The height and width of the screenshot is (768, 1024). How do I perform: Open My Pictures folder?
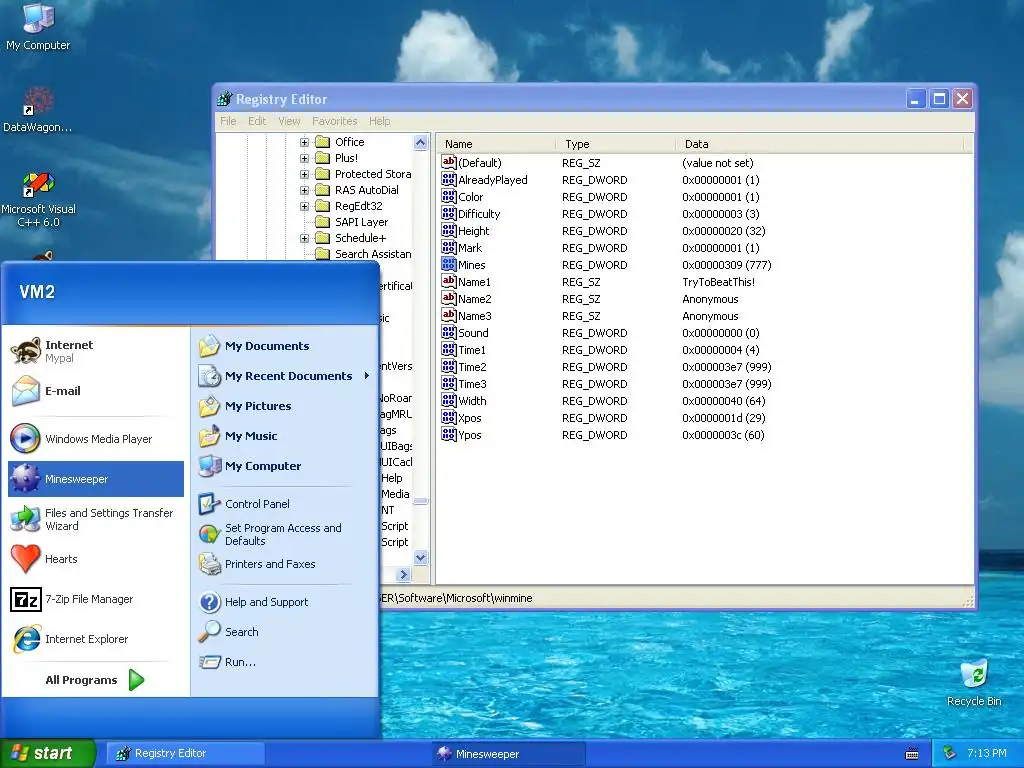(x=284, y=406)
